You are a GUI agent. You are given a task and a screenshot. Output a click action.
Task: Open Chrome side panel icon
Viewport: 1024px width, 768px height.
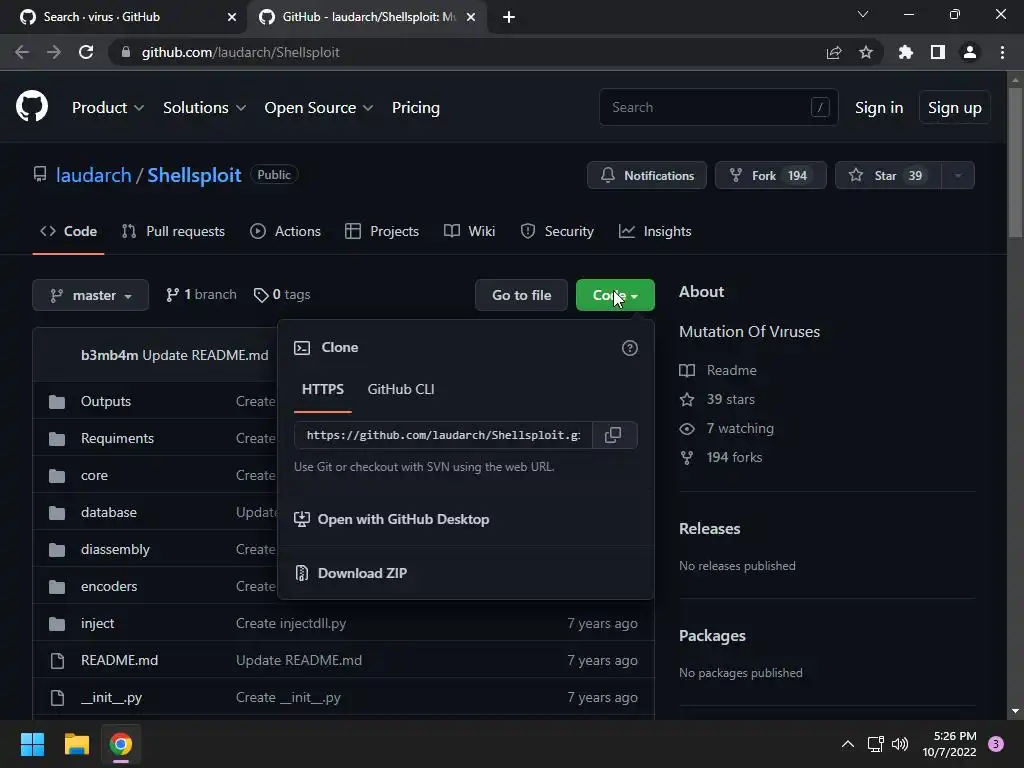(x=938, y=52)
